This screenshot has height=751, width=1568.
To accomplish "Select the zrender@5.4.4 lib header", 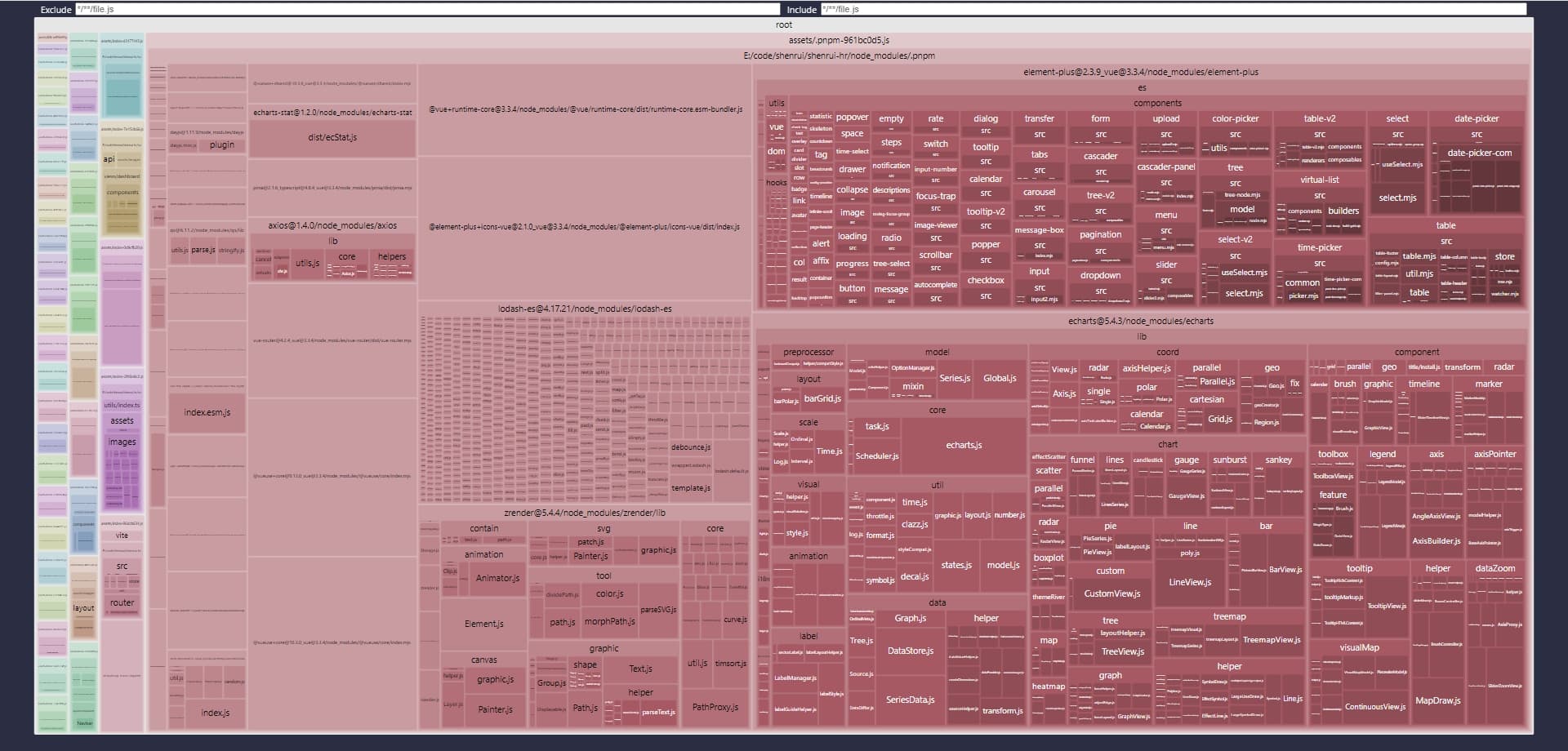I will (585, 513).
